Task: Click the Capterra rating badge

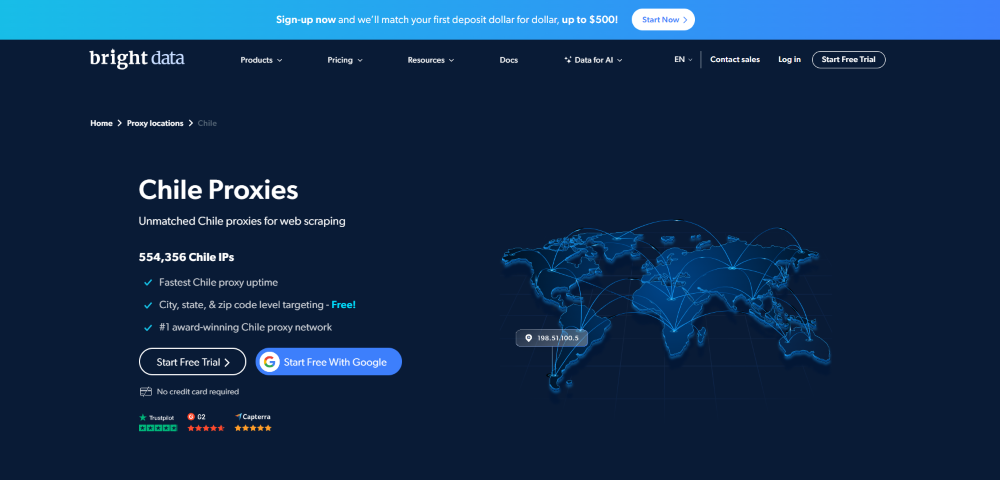Action: pos(253,422)
